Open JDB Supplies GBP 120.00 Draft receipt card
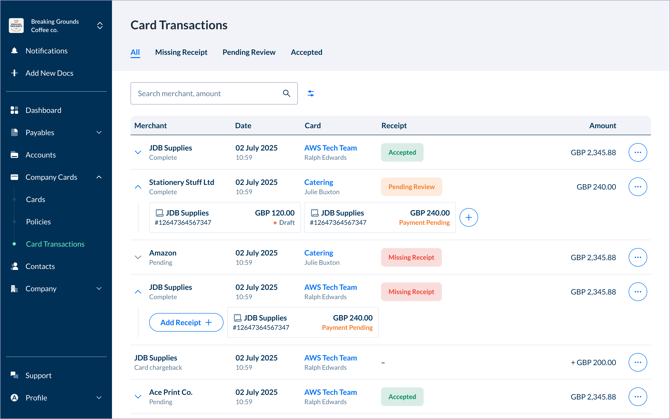The width and height of the screenshot is (670, 419). tap(225, 217)
